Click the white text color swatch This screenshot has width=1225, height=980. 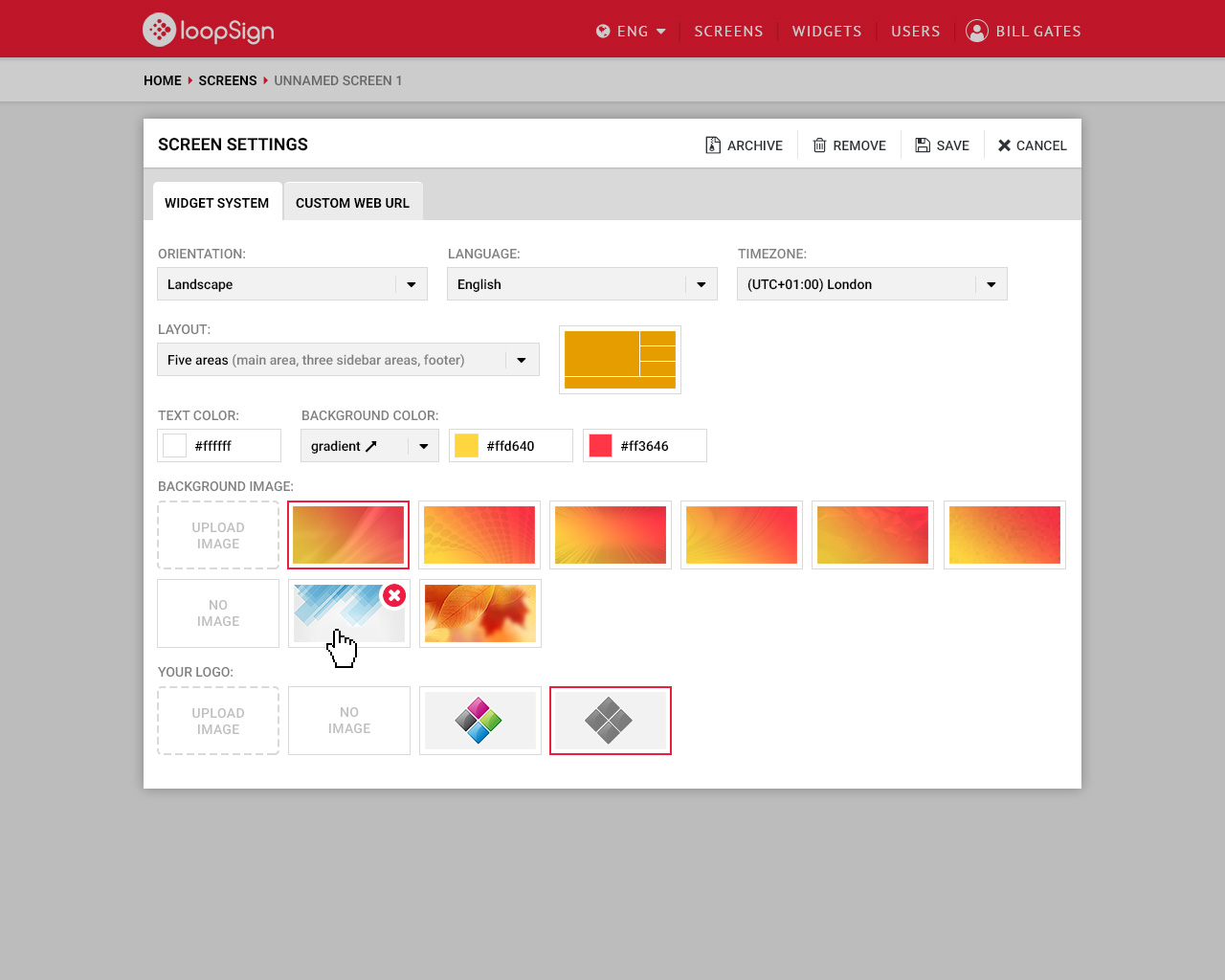coord(175,446)
